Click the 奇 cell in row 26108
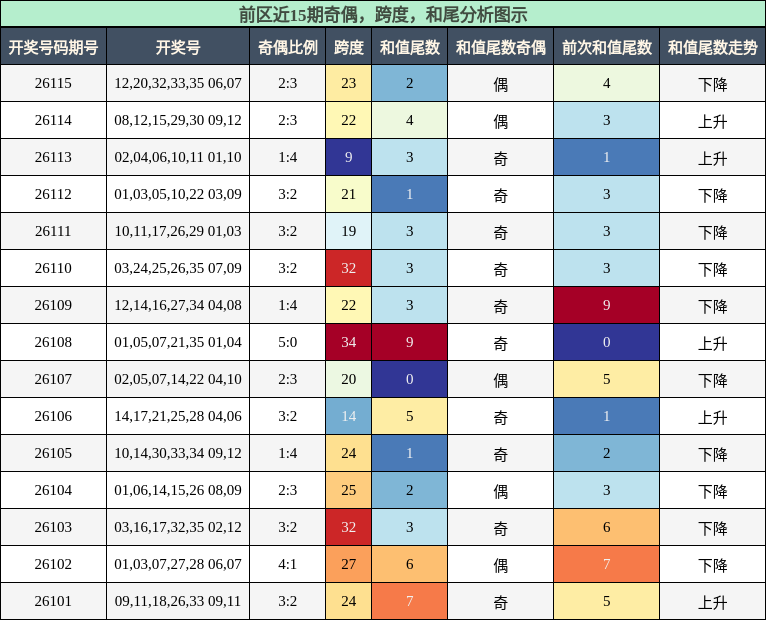The image size is (766, 620). point(501,342)
